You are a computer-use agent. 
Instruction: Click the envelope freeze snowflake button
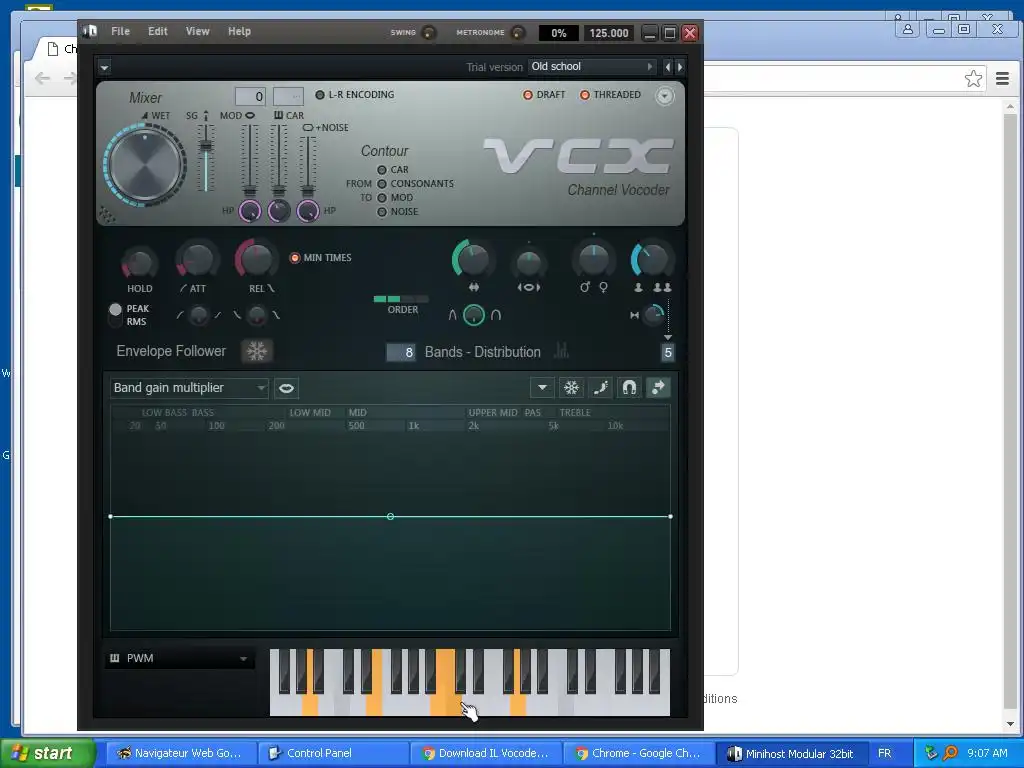[571, 388]
